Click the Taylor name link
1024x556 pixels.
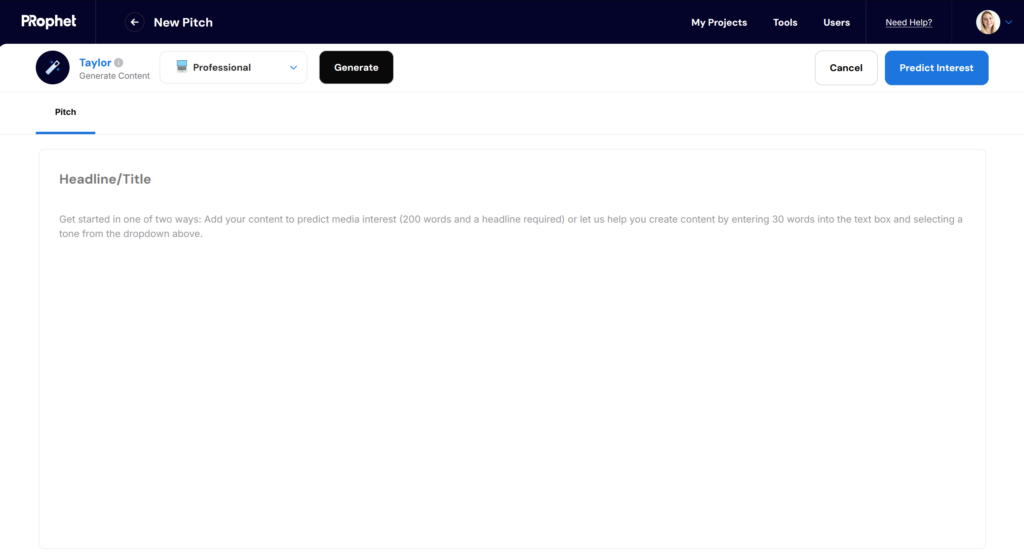[95, 63]
